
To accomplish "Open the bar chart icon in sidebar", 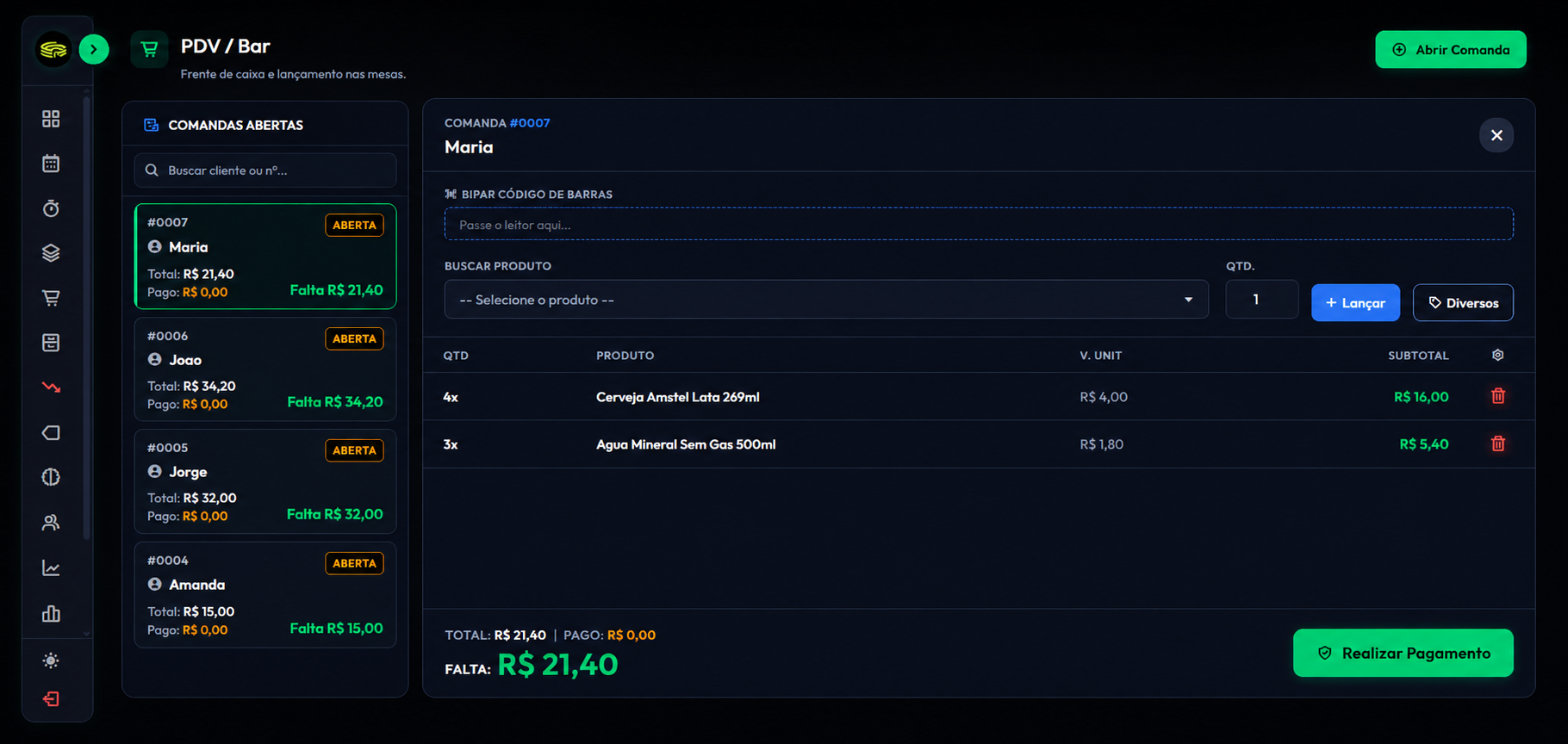I will pyautogui.click(x=51, y=614).
